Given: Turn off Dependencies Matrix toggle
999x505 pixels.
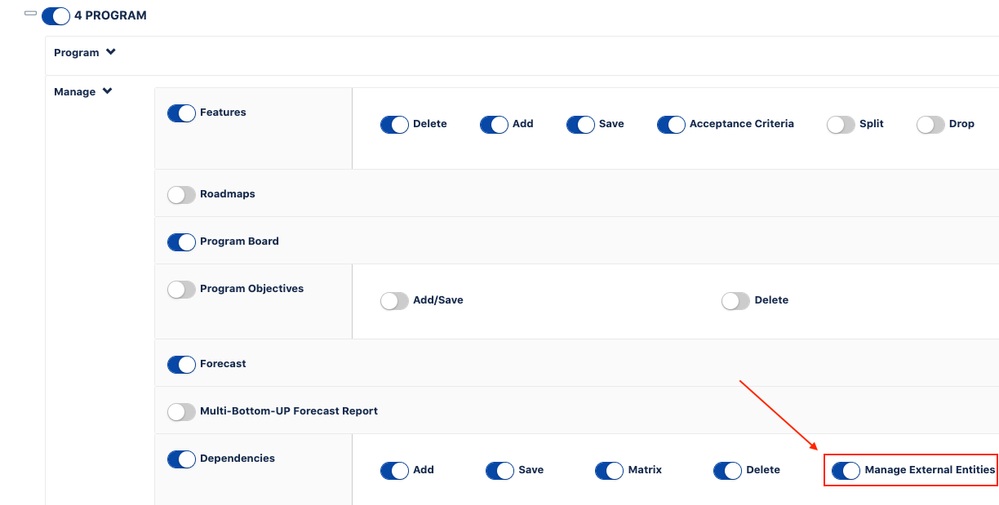Looking at the screenshot, I should [609, 471].
